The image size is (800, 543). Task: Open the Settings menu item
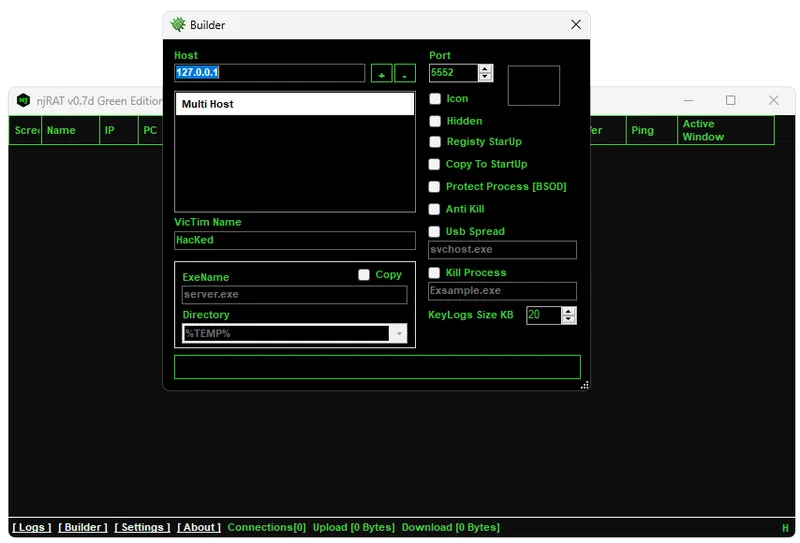tap(142, 527)
